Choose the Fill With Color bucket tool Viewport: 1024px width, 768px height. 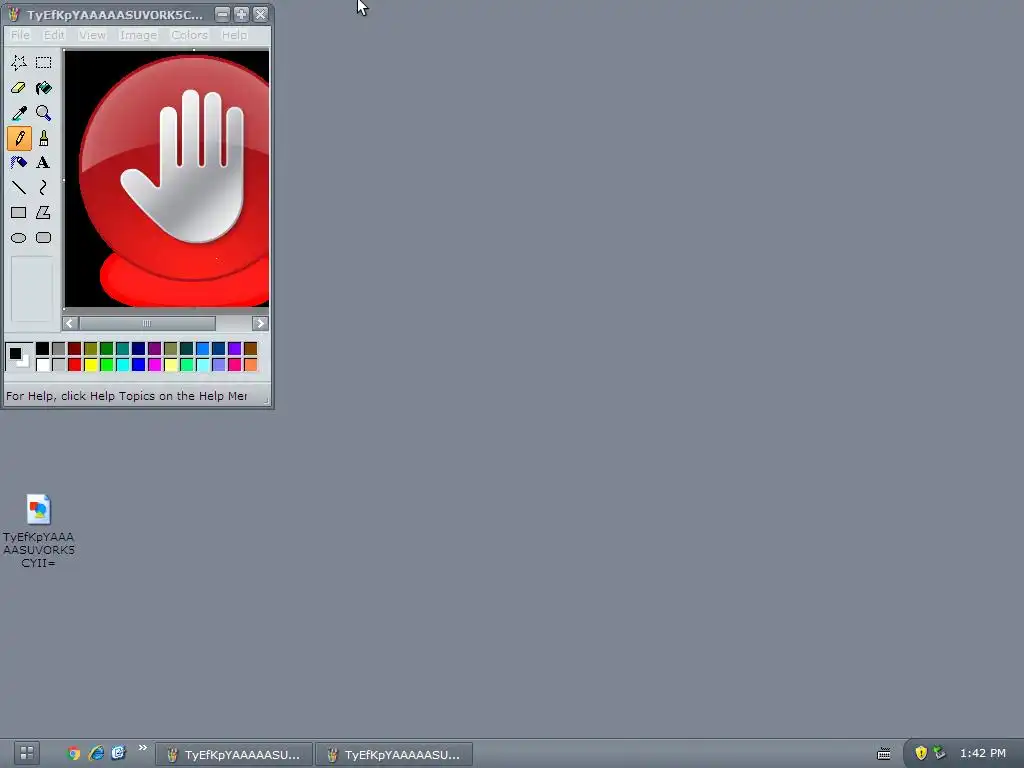44,88
